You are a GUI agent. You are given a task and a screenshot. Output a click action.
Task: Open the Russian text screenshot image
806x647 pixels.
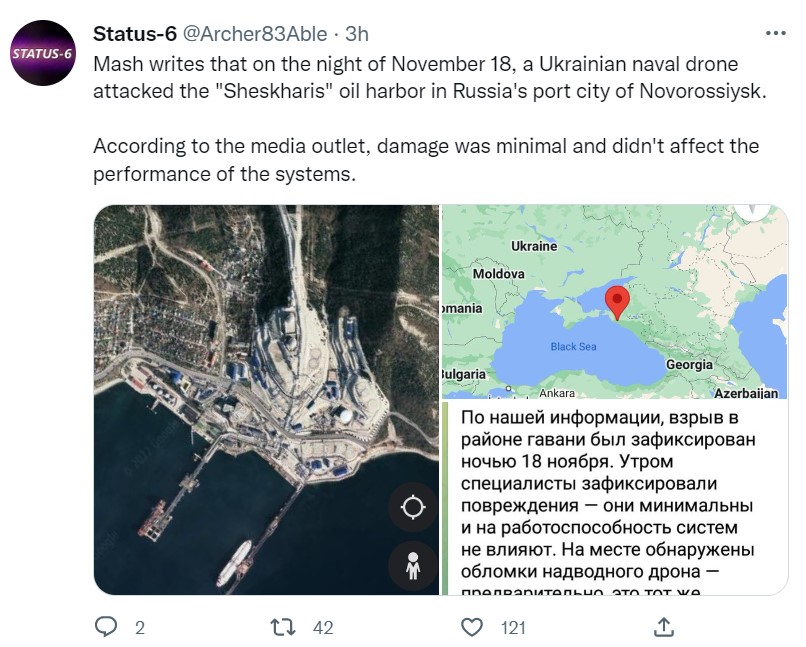click(610, 500)
